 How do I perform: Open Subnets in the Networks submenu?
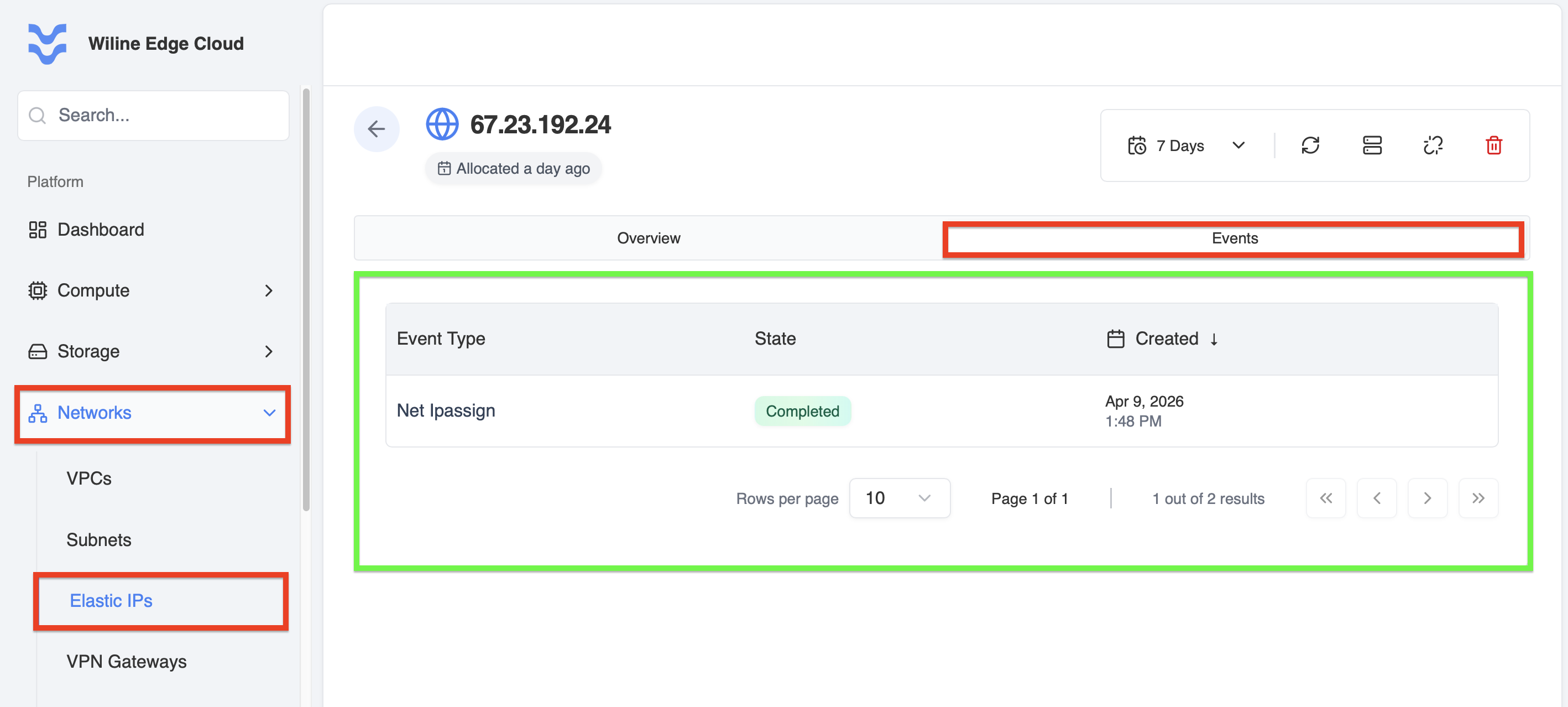pyautogui.click(x=98, y=540)
